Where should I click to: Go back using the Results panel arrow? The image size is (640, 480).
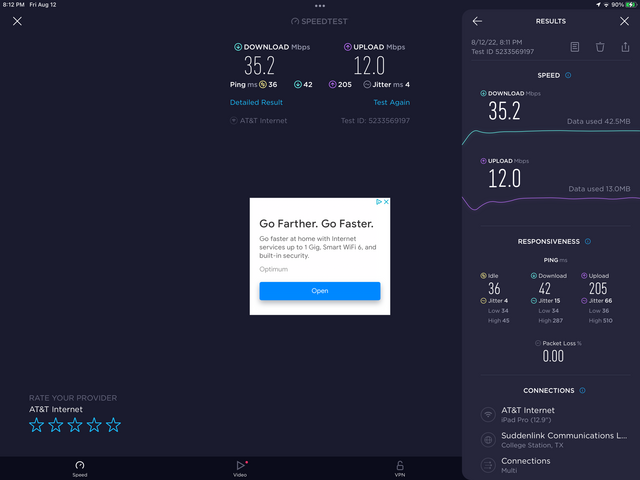477,21
